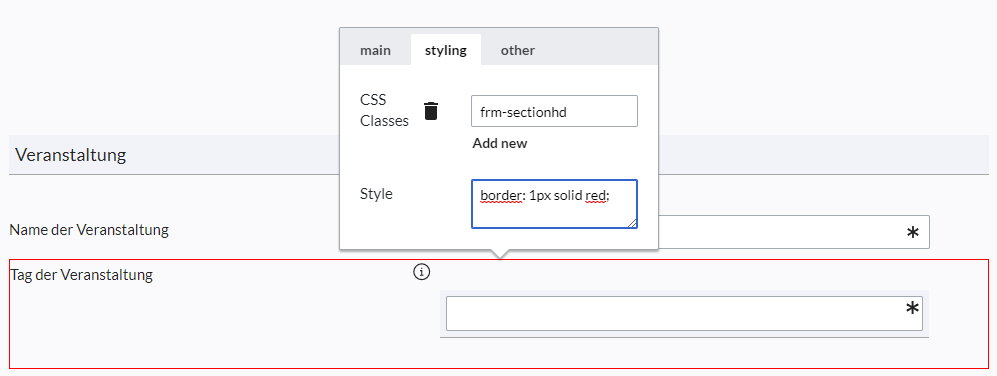Click the asterisk in the Tag der Veranstaltung field

click(912, 309)
